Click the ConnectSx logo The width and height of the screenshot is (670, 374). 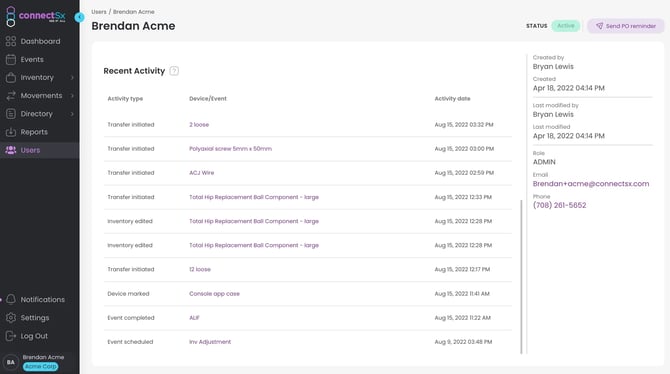point(35,16)
